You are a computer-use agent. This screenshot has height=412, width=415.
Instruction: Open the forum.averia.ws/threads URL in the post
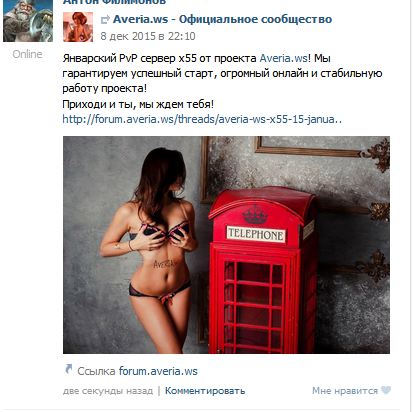(202, 119)
